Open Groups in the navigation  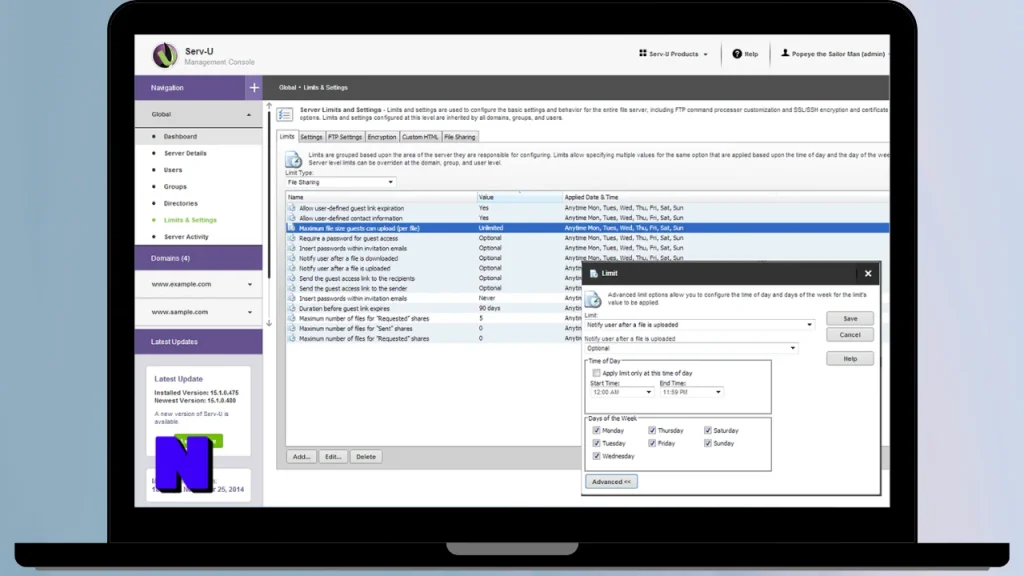point(175,187)
